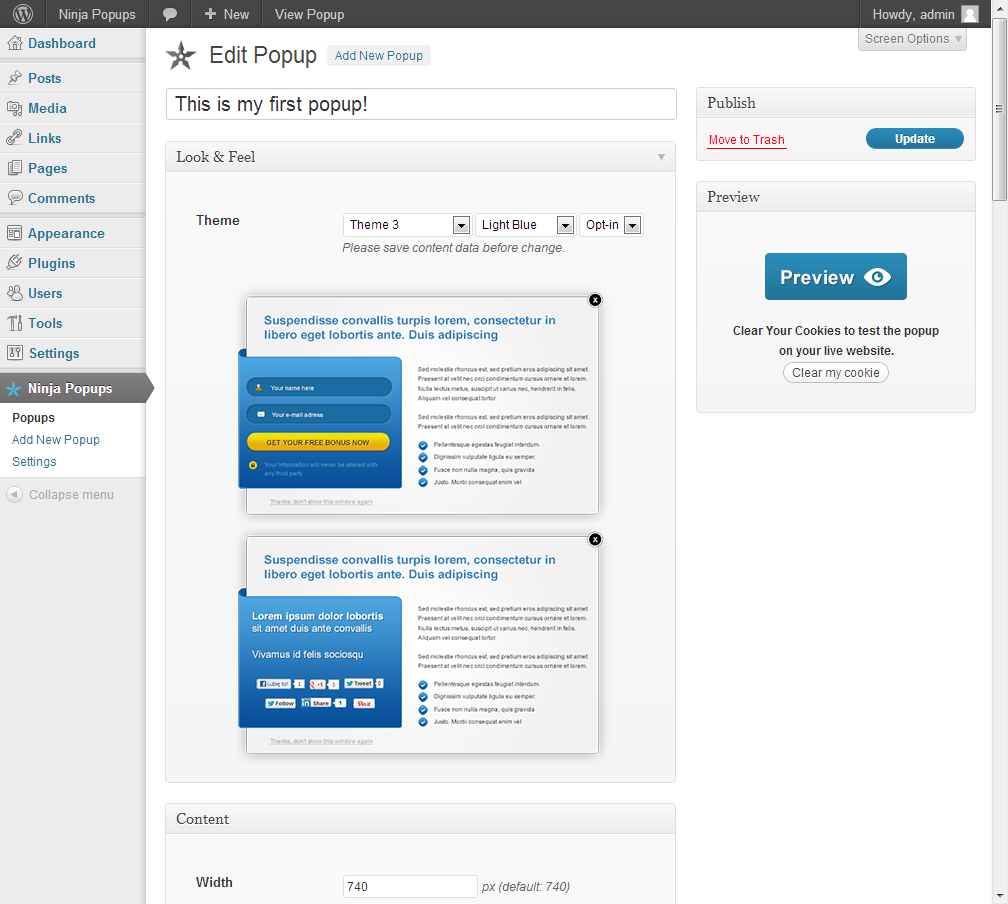This screenshot has height=904, width=1008.
Task: Select the opt-in form popup thumbnail
Action: [418, 405]
